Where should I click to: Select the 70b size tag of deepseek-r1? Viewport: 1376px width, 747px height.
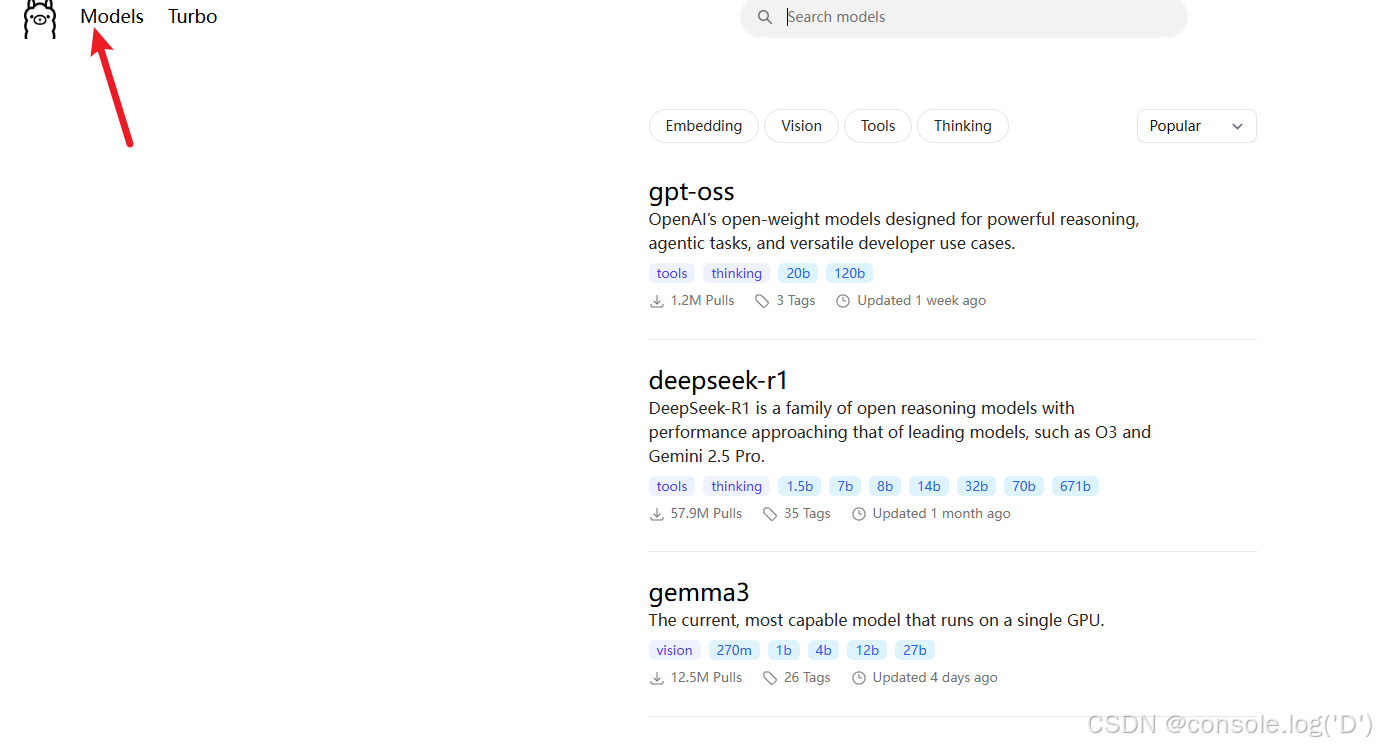(x=1024, y=486)
